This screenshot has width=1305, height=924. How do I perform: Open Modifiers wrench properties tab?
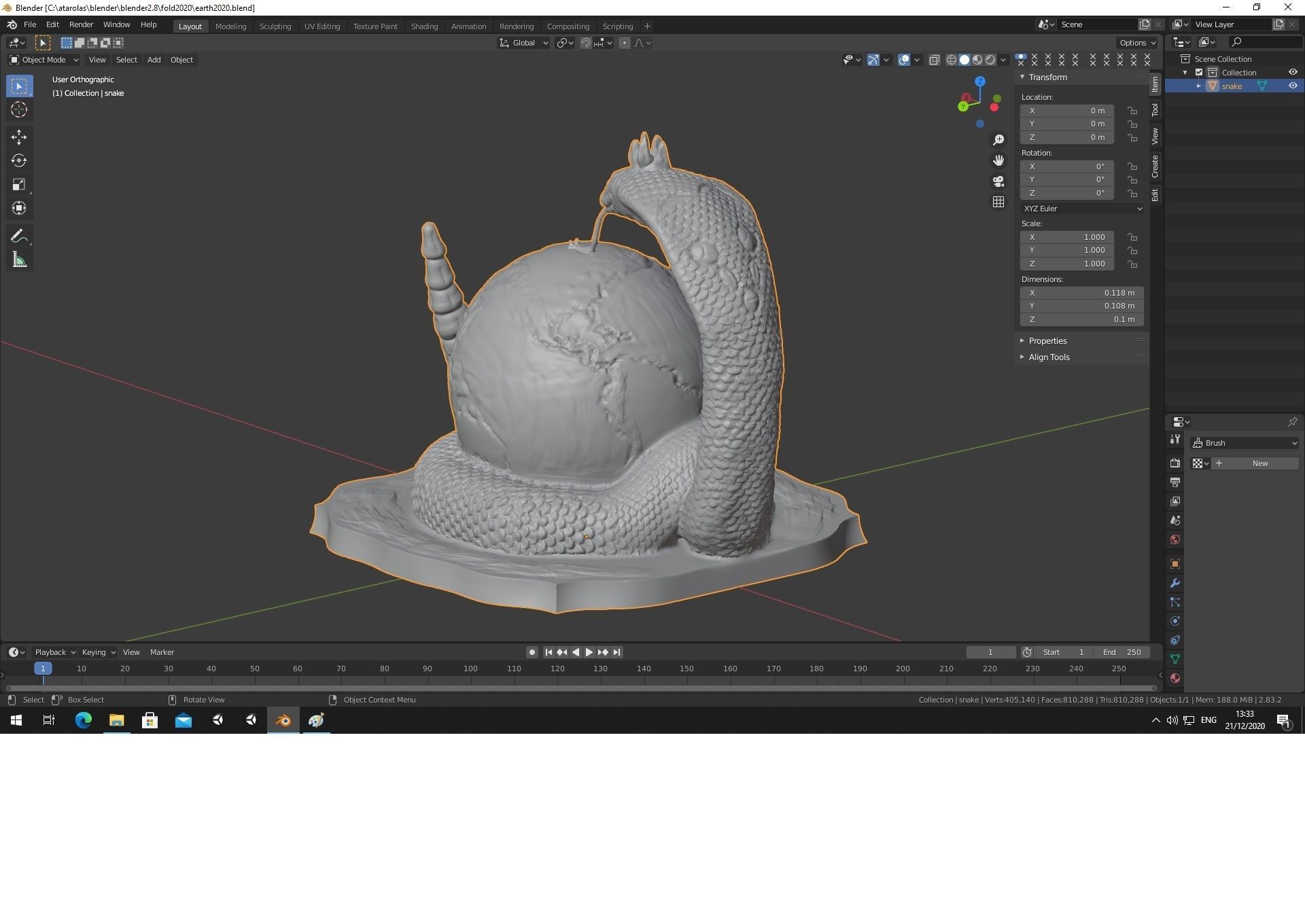1175,583
